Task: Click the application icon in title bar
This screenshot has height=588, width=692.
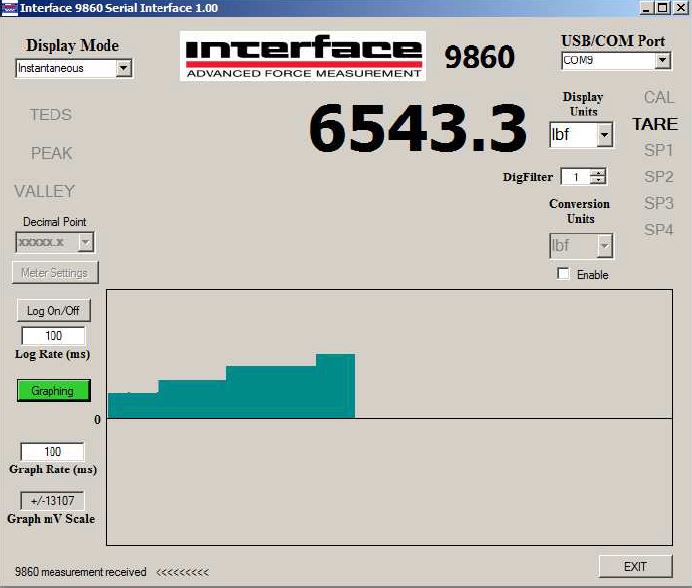Action: [9, 8]
